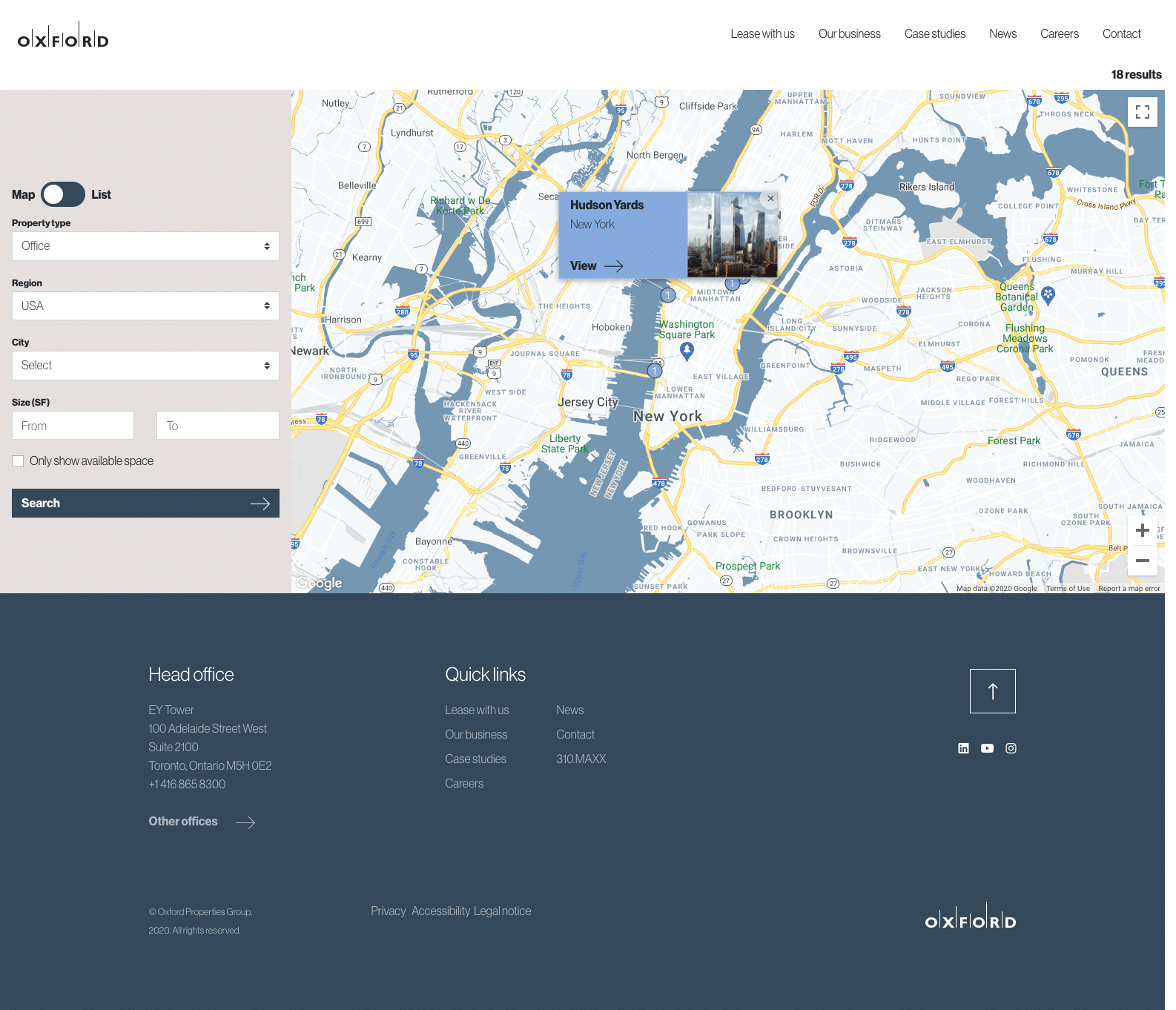Open Lease with us menu
This screenshot has height=1010, width=1176.
coord(762,34)
